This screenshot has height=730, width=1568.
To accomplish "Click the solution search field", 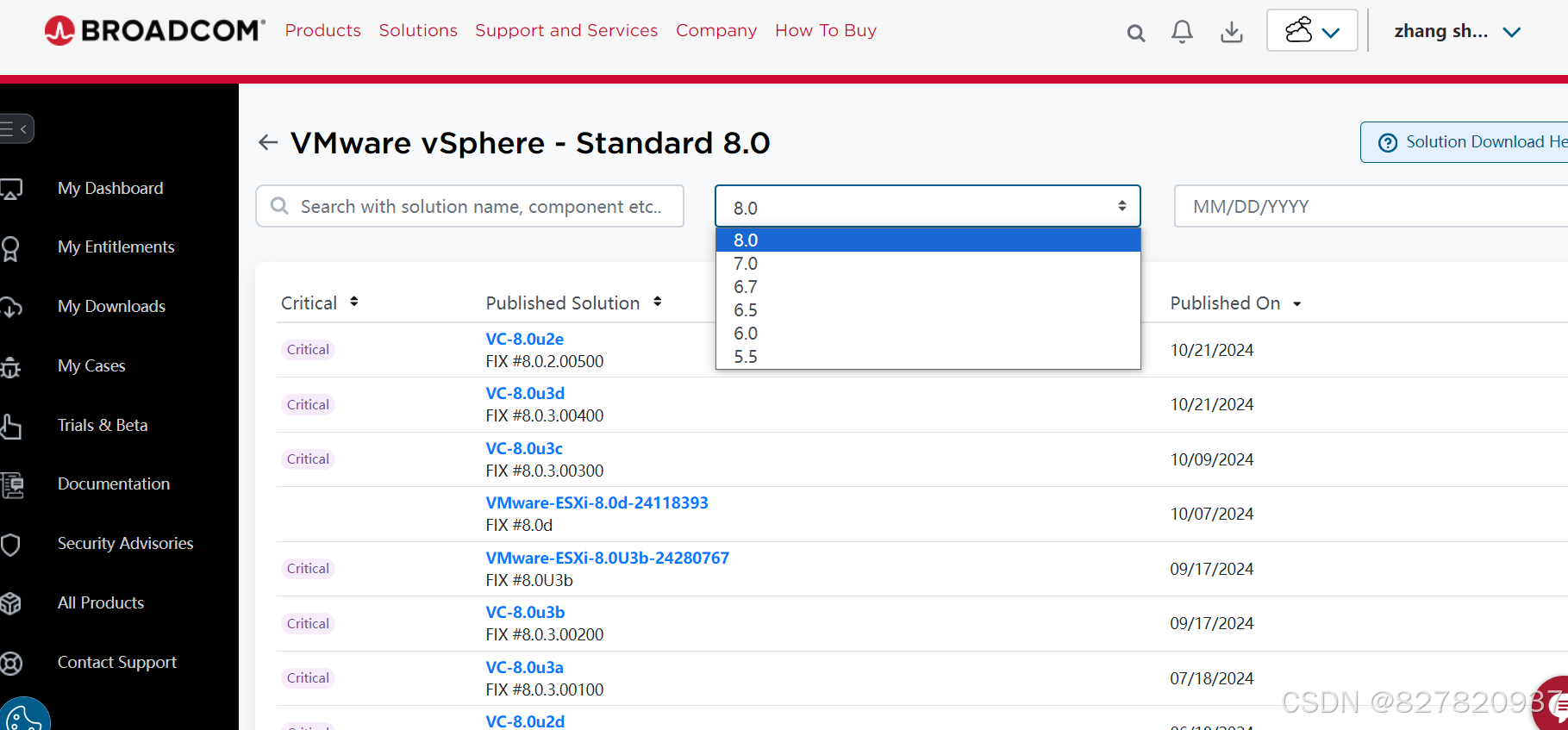I will tap(470, 207).
